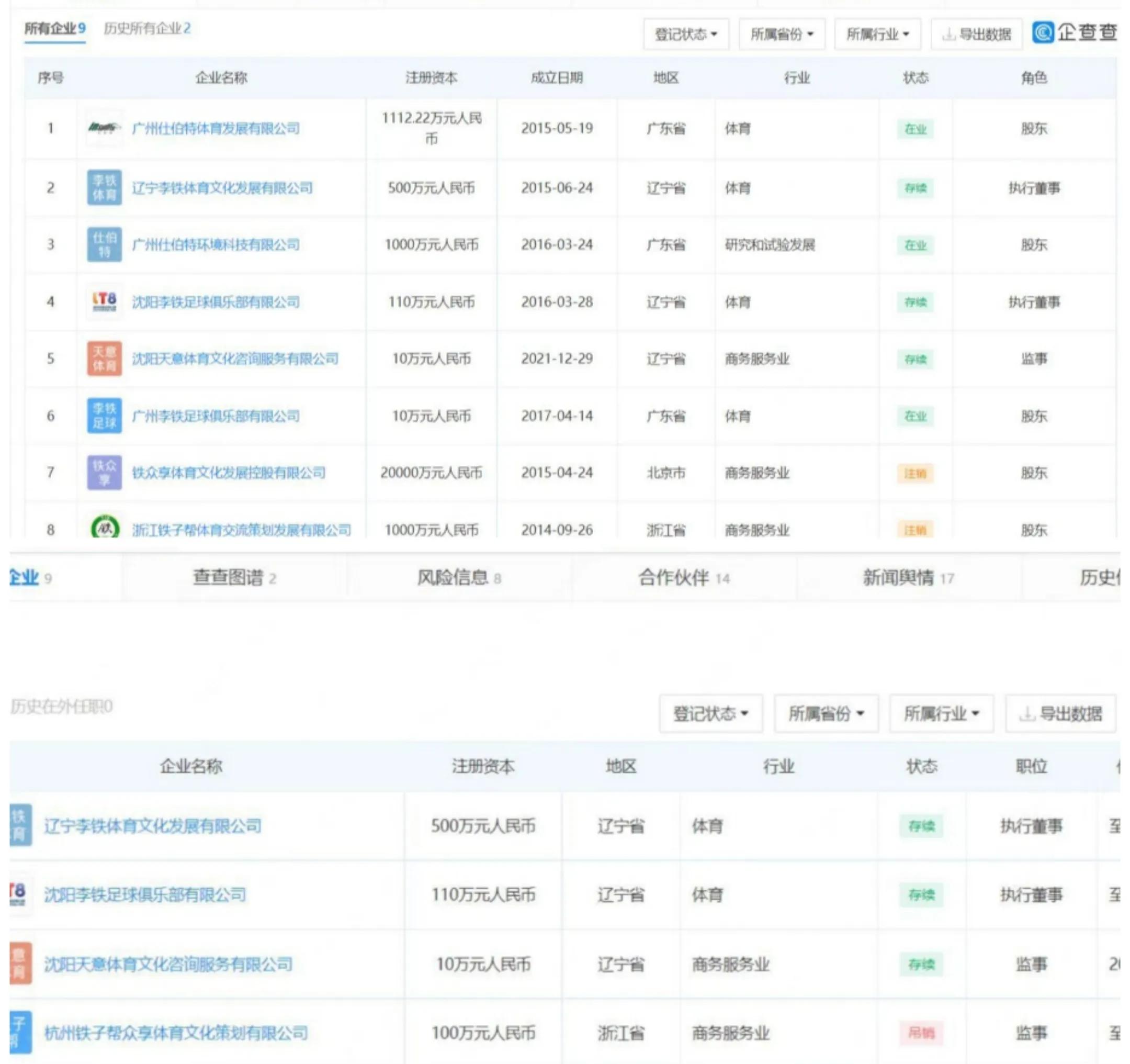Click the 企查查 brand logo

pos(1075,32)
